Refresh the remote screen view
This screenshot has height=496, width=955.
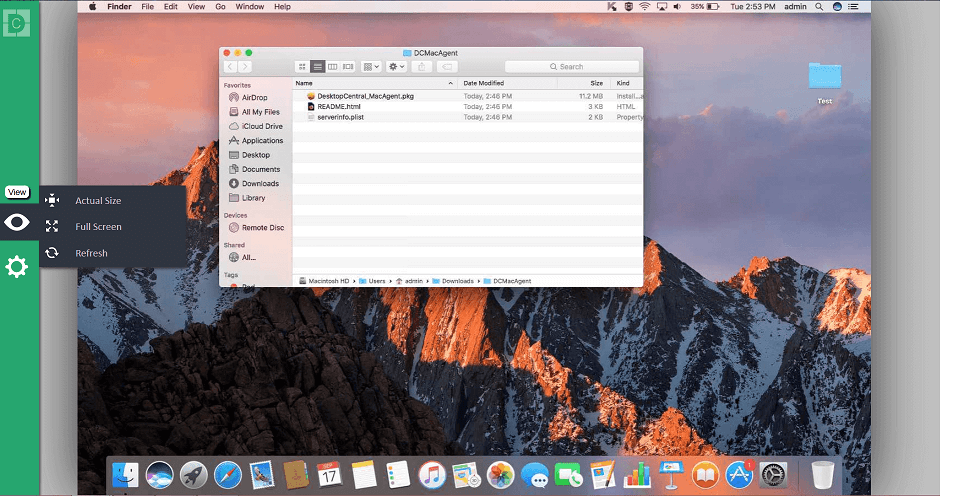pos(91,253)
